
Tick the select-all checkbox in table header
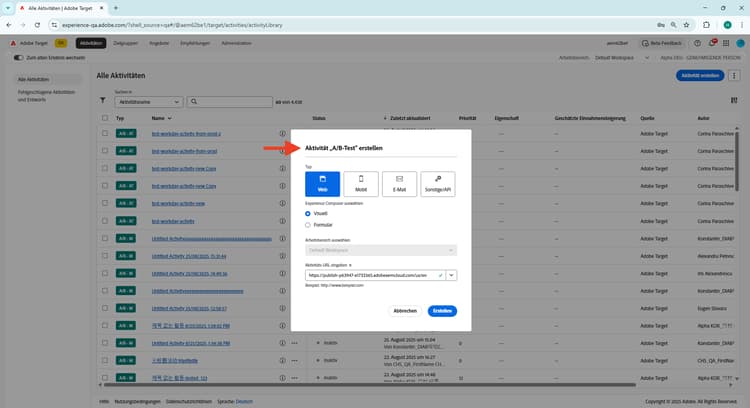point(105,118)
